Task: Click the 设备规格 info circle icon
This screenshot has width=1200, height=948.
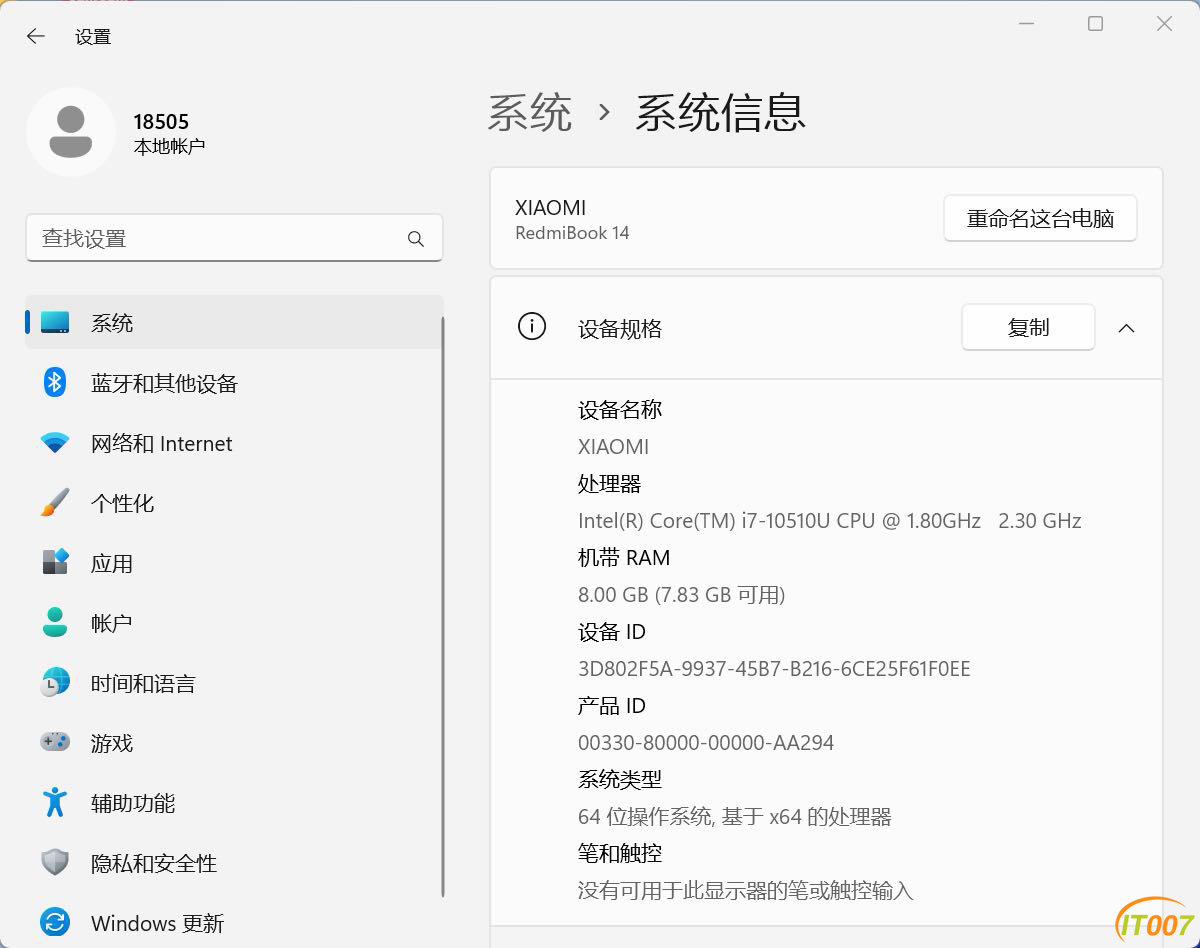Action: tap(532, 326)
